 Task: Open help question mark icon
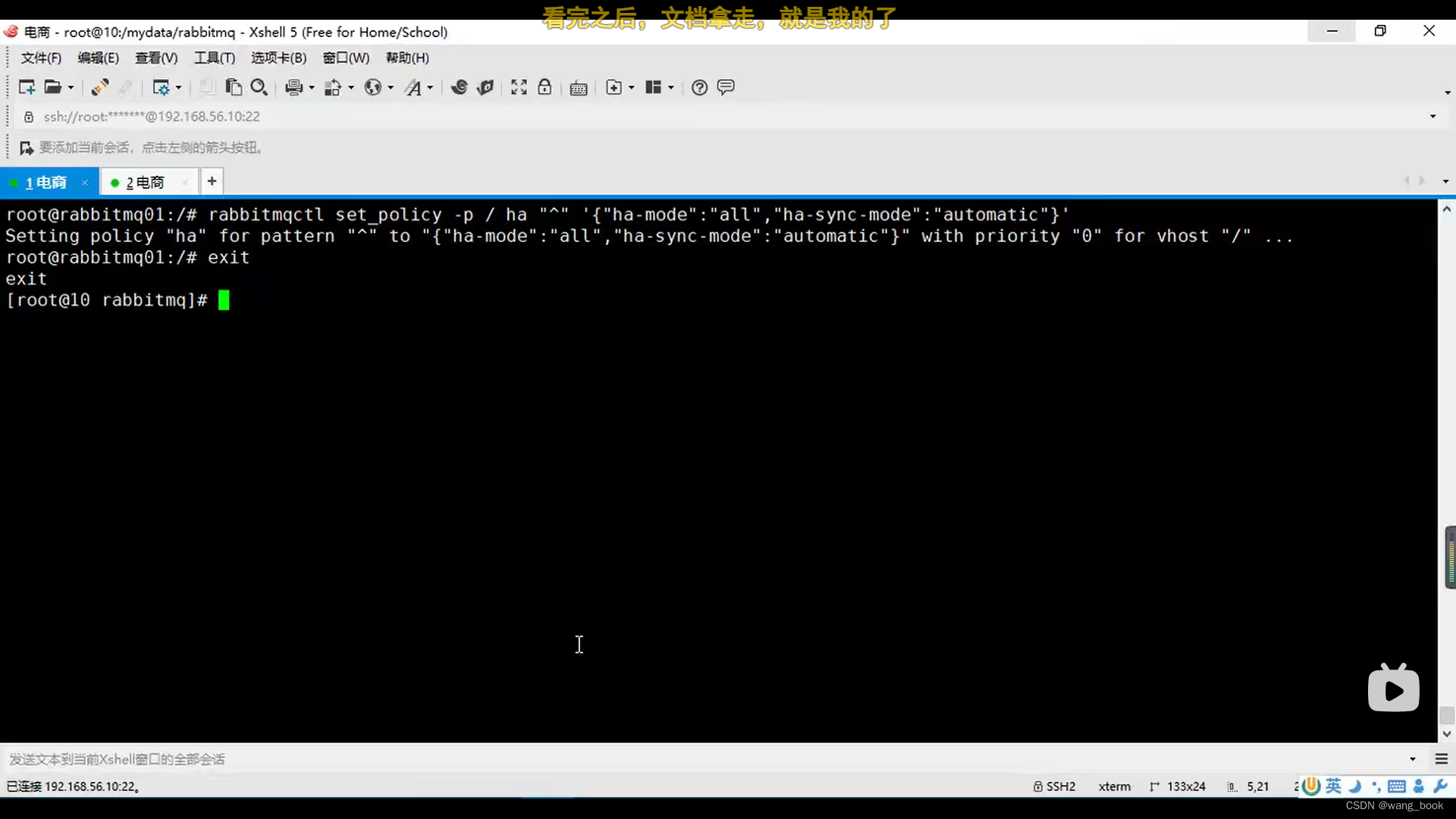700,87
